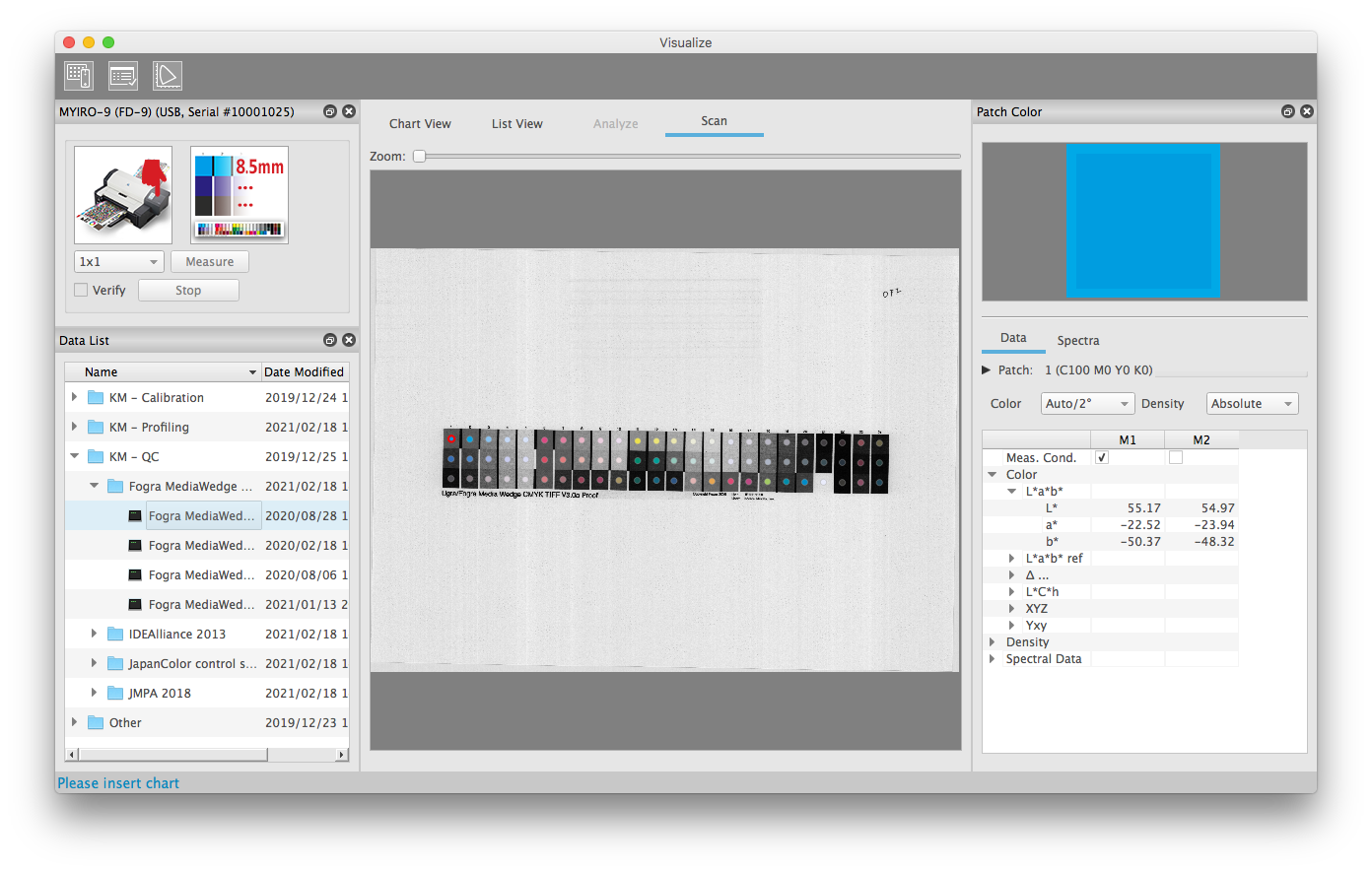The image size is (1372, 872).
Task: Click the printer instrument image button
Action: point(123,195)
